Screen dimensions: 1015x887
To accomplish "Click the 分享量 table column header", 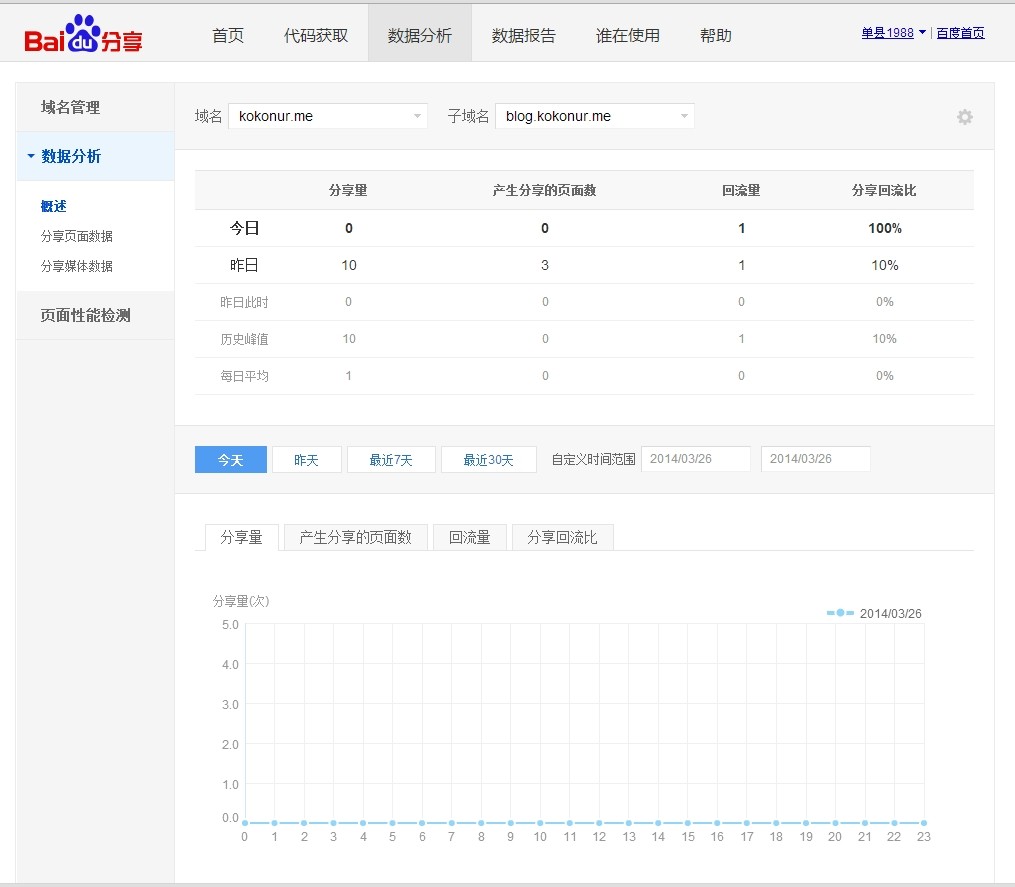I will [348, 190].
